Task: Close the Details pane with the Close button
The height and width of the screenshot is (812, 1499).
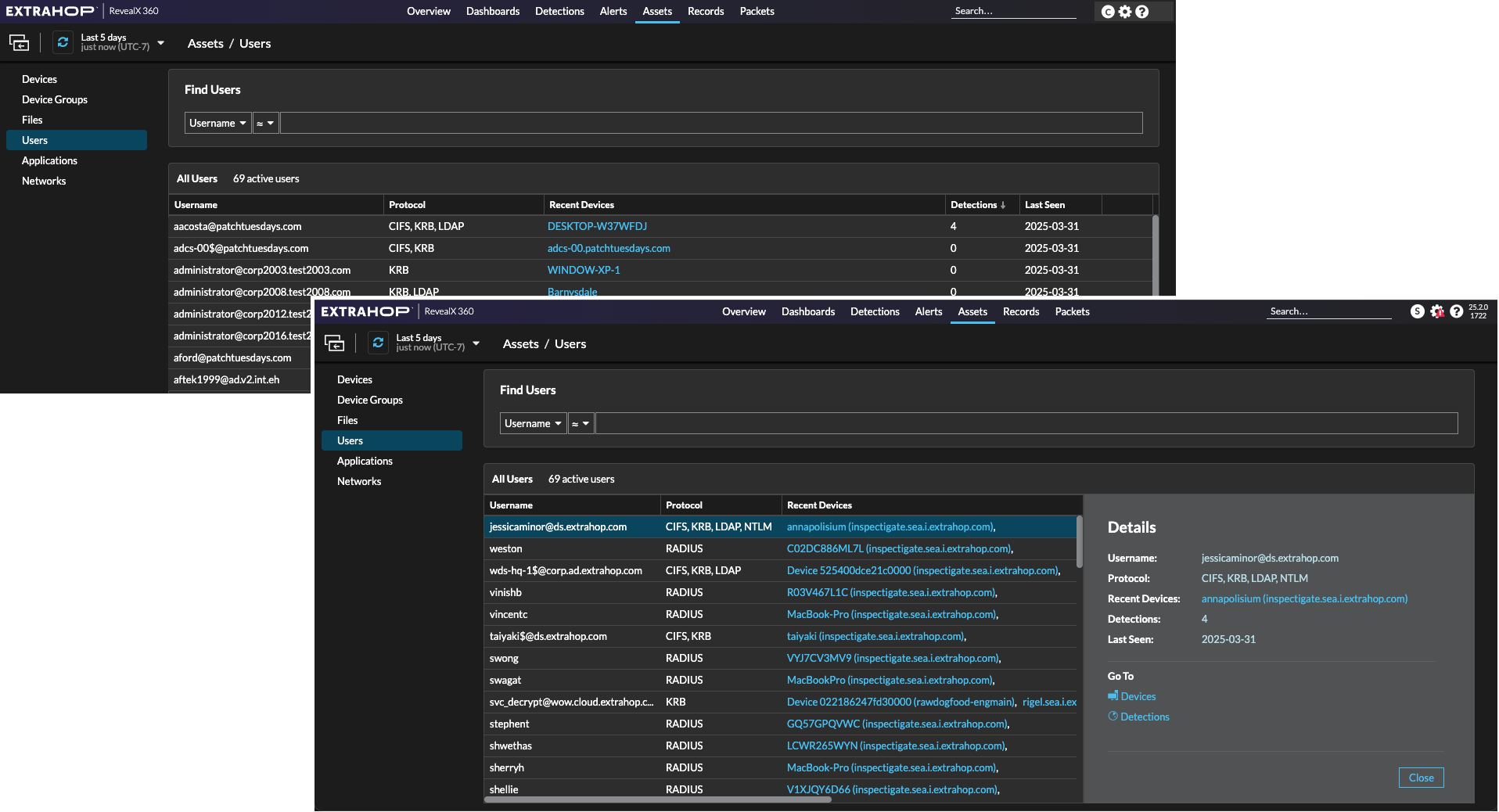Action: click(x=1421, y=778)
